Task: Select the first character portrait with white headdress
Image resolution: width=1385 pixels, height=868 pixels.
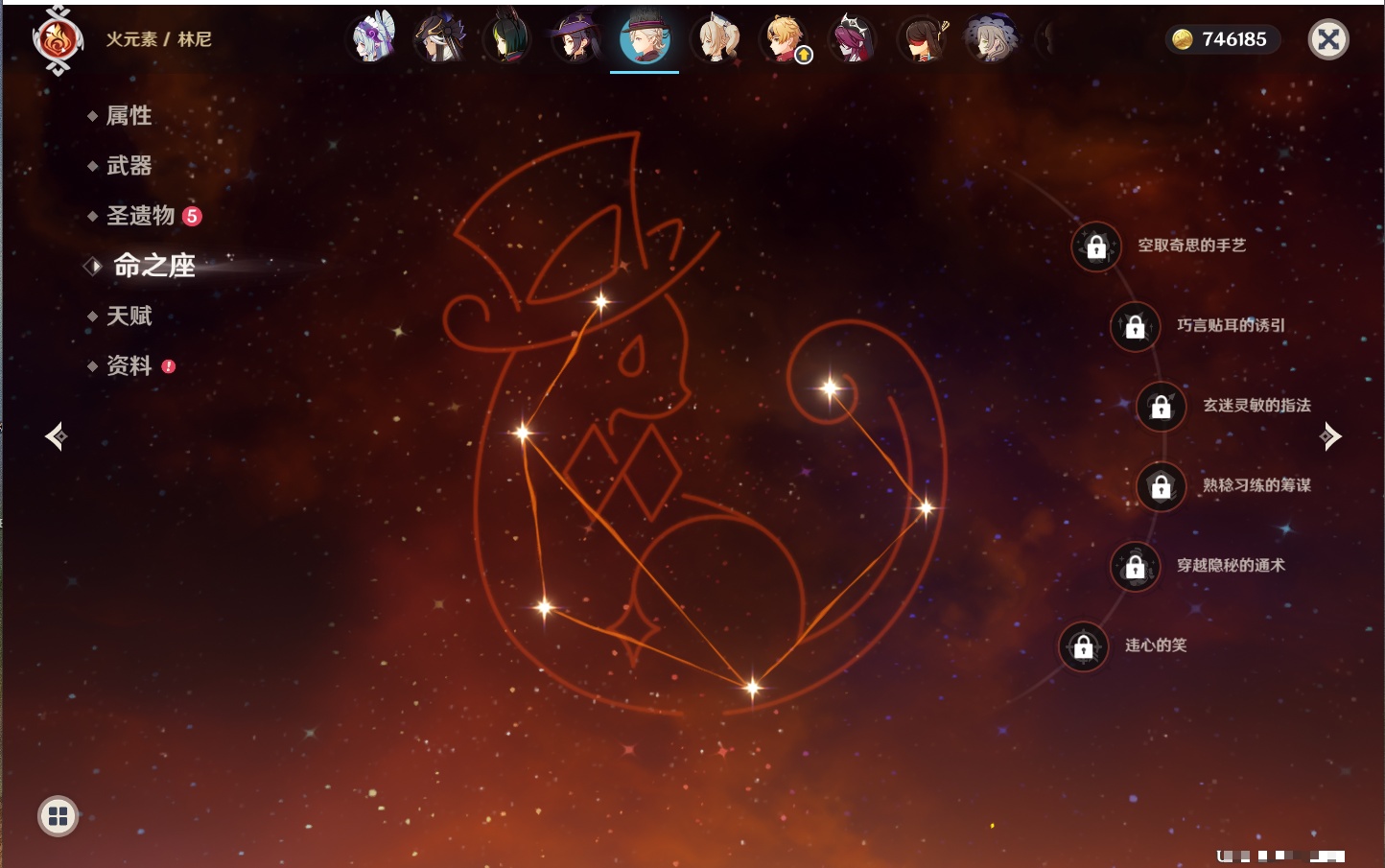Action: [372, 39]
